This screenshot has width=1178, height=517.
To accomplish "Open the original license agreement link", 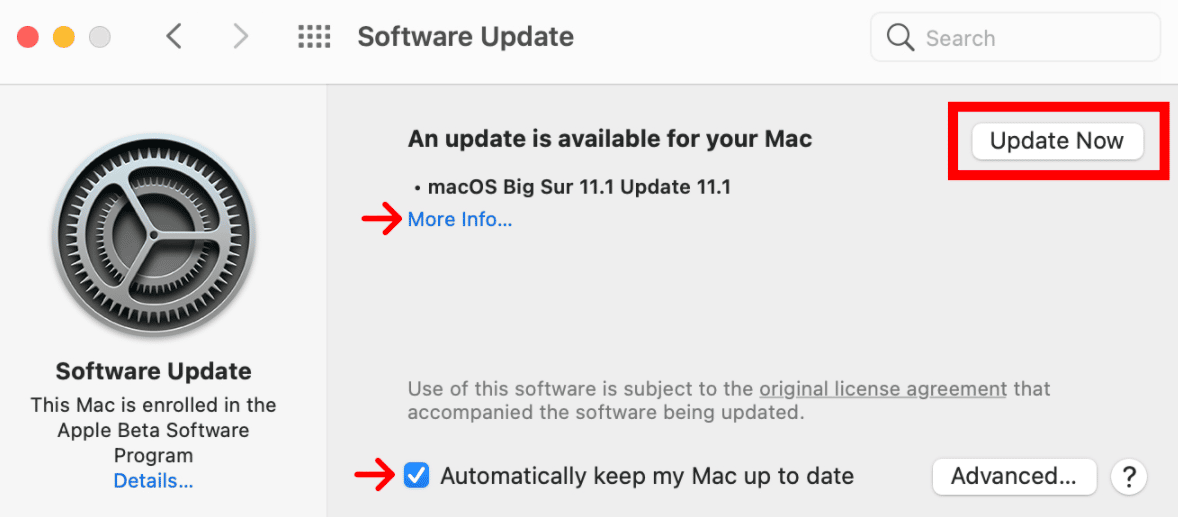I will (x=883, y=389).
